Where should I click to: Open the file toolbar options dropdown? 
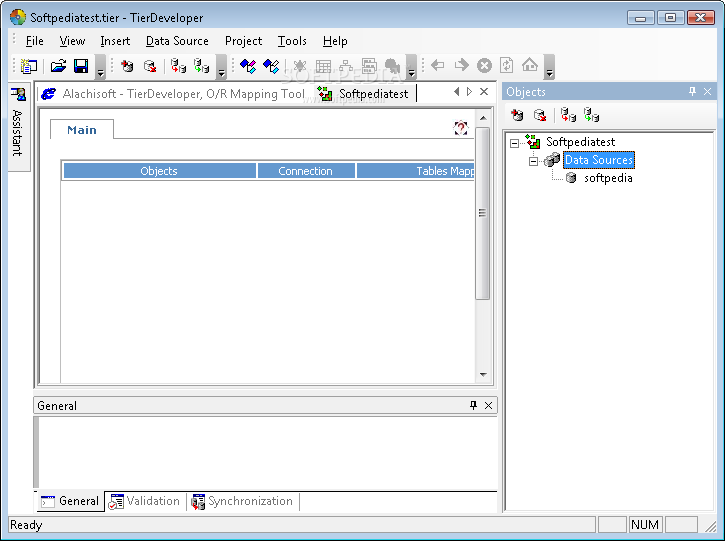(x=100, y=67)
